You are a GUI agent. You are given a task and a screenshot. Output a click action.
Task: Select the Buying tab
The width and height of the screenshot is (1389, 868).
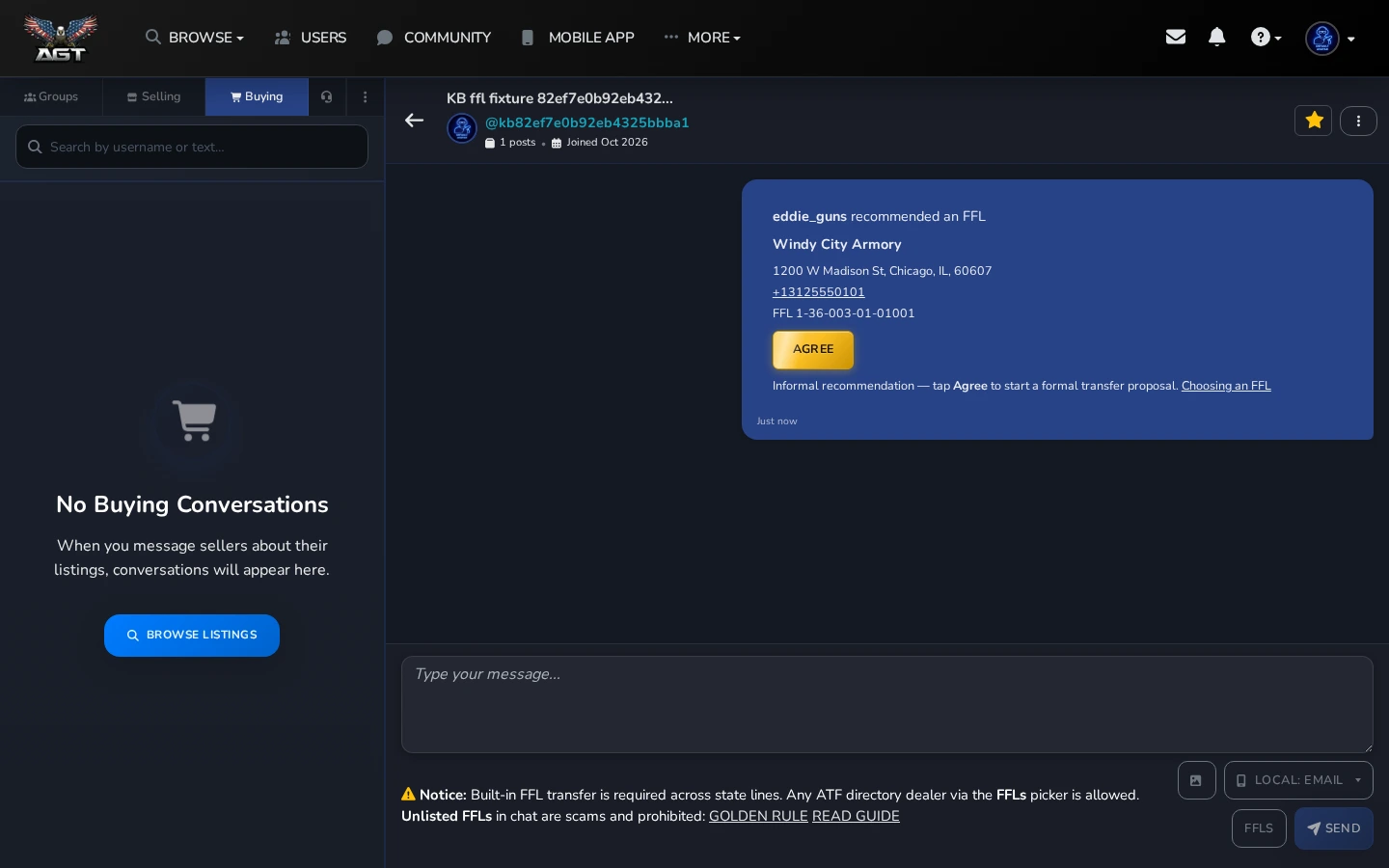tap(257, 96)
